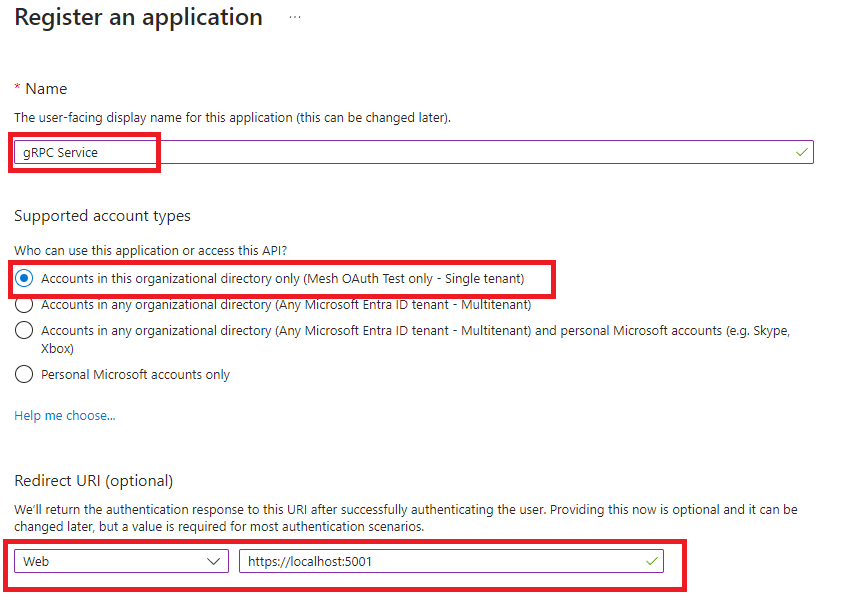856x616 pixels.
Task: Click the red required asterisk beside Name
Action: point(17,89)
